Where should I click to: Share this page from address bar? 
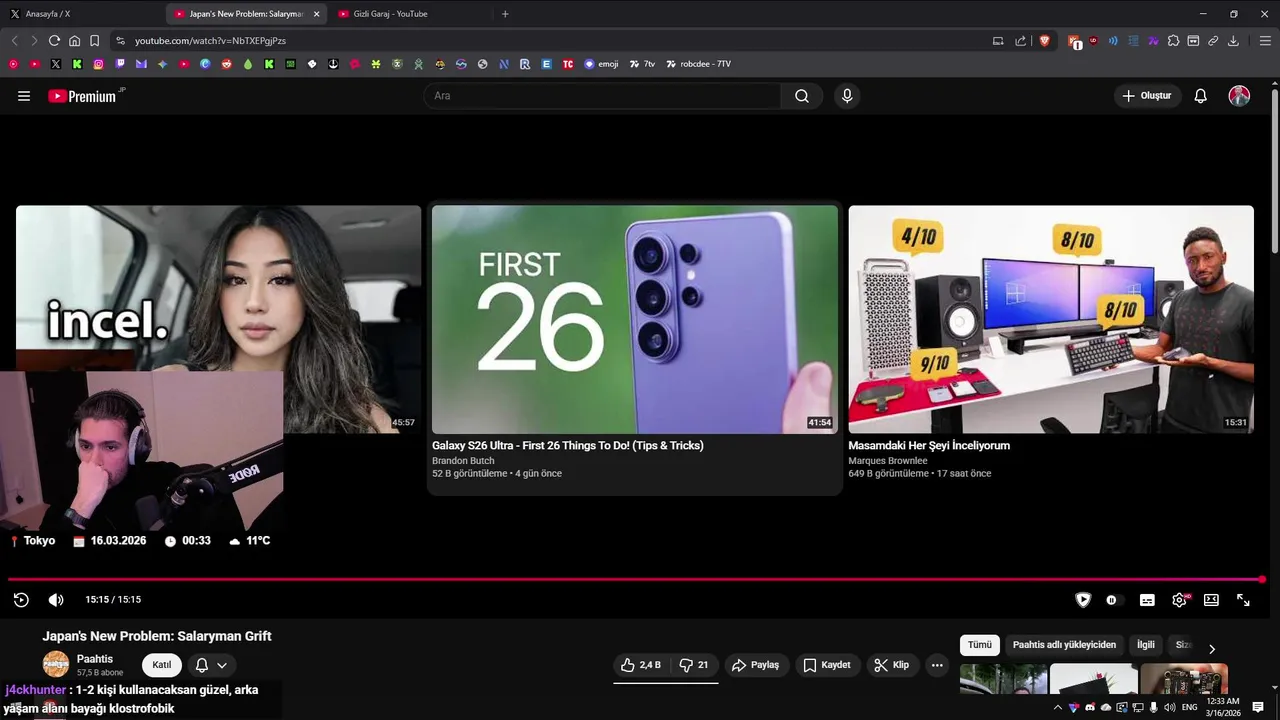(x=1020, y=41)
